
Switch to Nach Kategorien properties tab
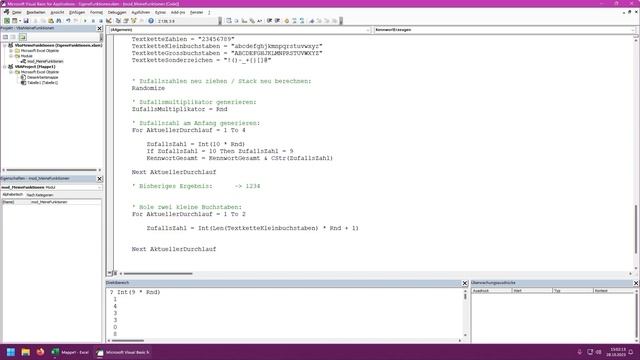[40, 195]
